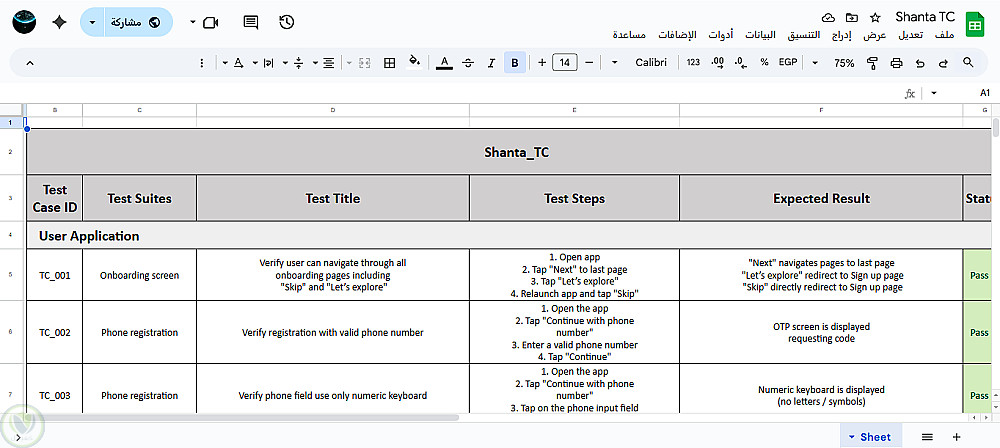
Task: Toggle bold formatting
Action: tap(515, 63)
